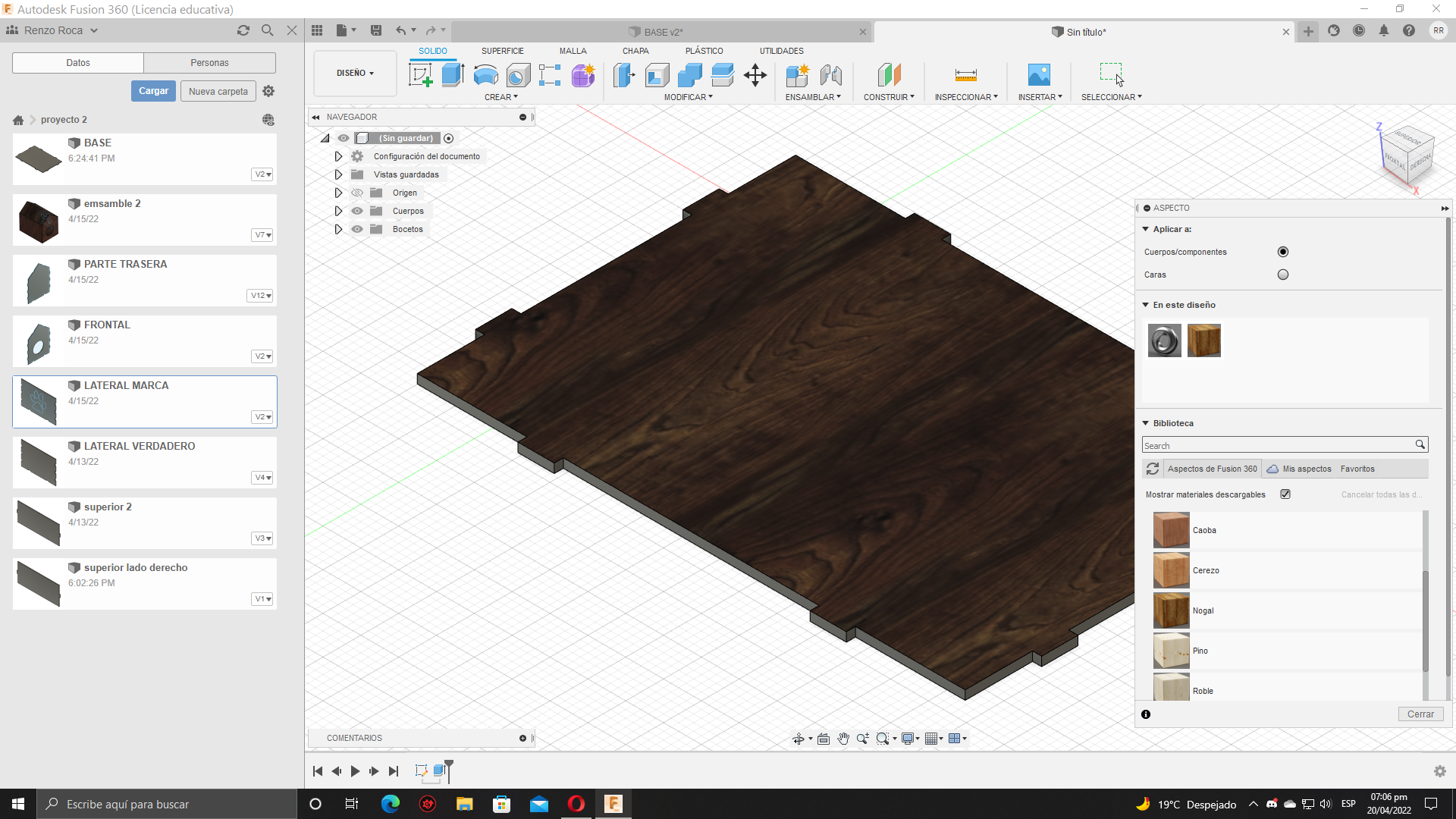Image resolution: width=1456 pixels, height=819 pixels.
Task: Open the Personas tab in the data panel
Action: [209, 63]
